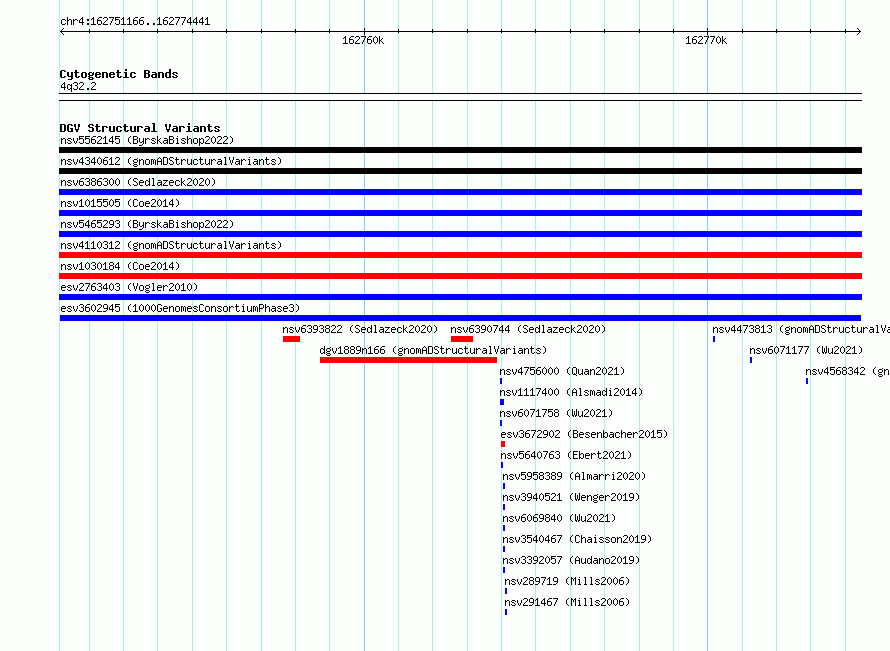
Task: Open nsv3940521 (Wenger2019) label
Action: 572,497
